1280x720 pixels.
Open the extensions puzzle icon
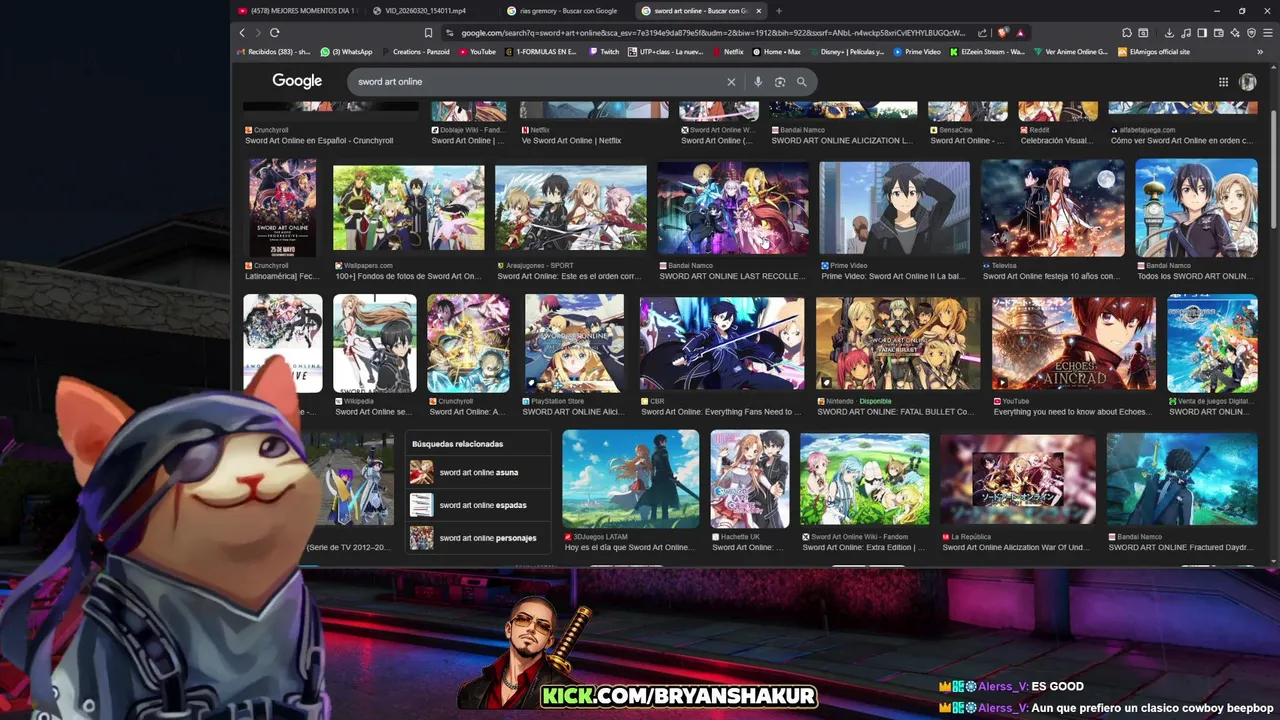1127,32
